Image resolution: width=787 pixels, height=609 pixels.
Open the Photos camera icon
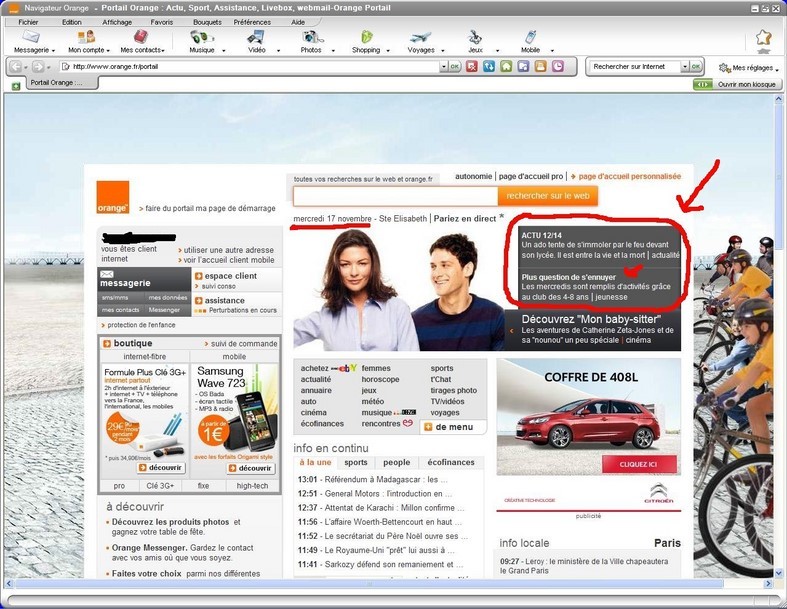pyautogui.click(x=312, y=37)
